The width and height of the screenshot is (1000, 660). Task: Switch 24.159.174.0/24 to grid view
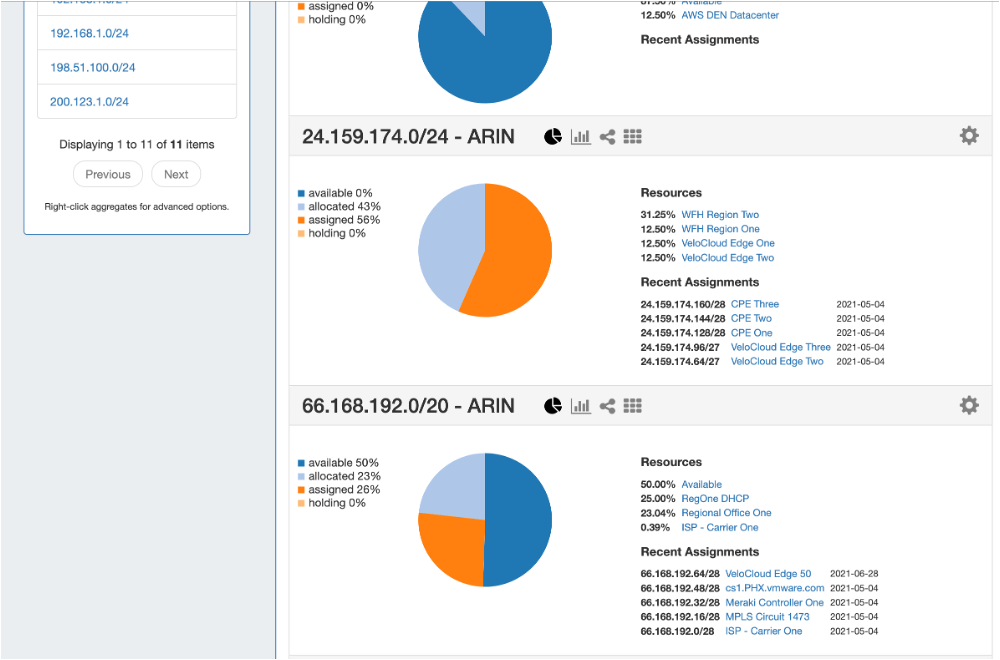pos(632,137)
